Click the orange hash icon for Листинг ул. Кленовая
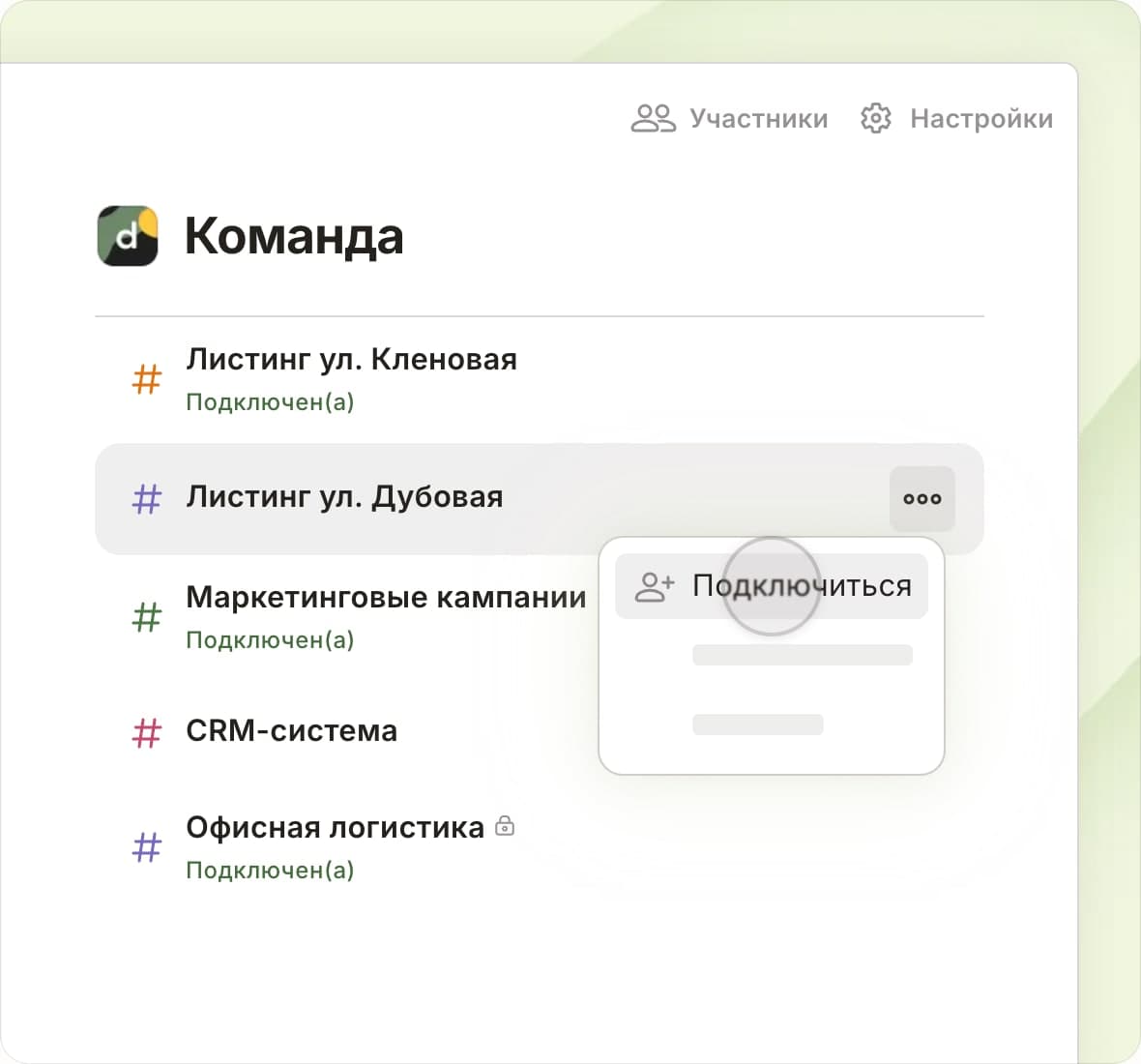 [x=146, y=379]
